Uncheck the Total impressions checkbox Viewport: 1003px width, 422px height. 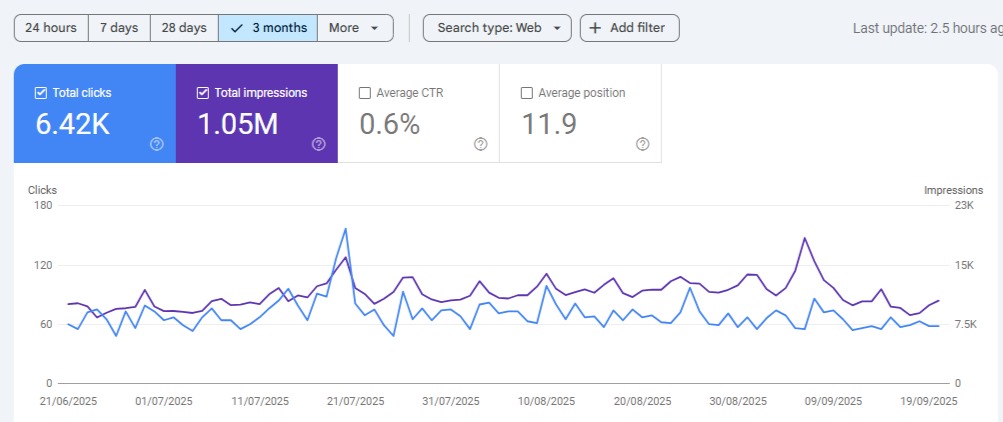203,93
